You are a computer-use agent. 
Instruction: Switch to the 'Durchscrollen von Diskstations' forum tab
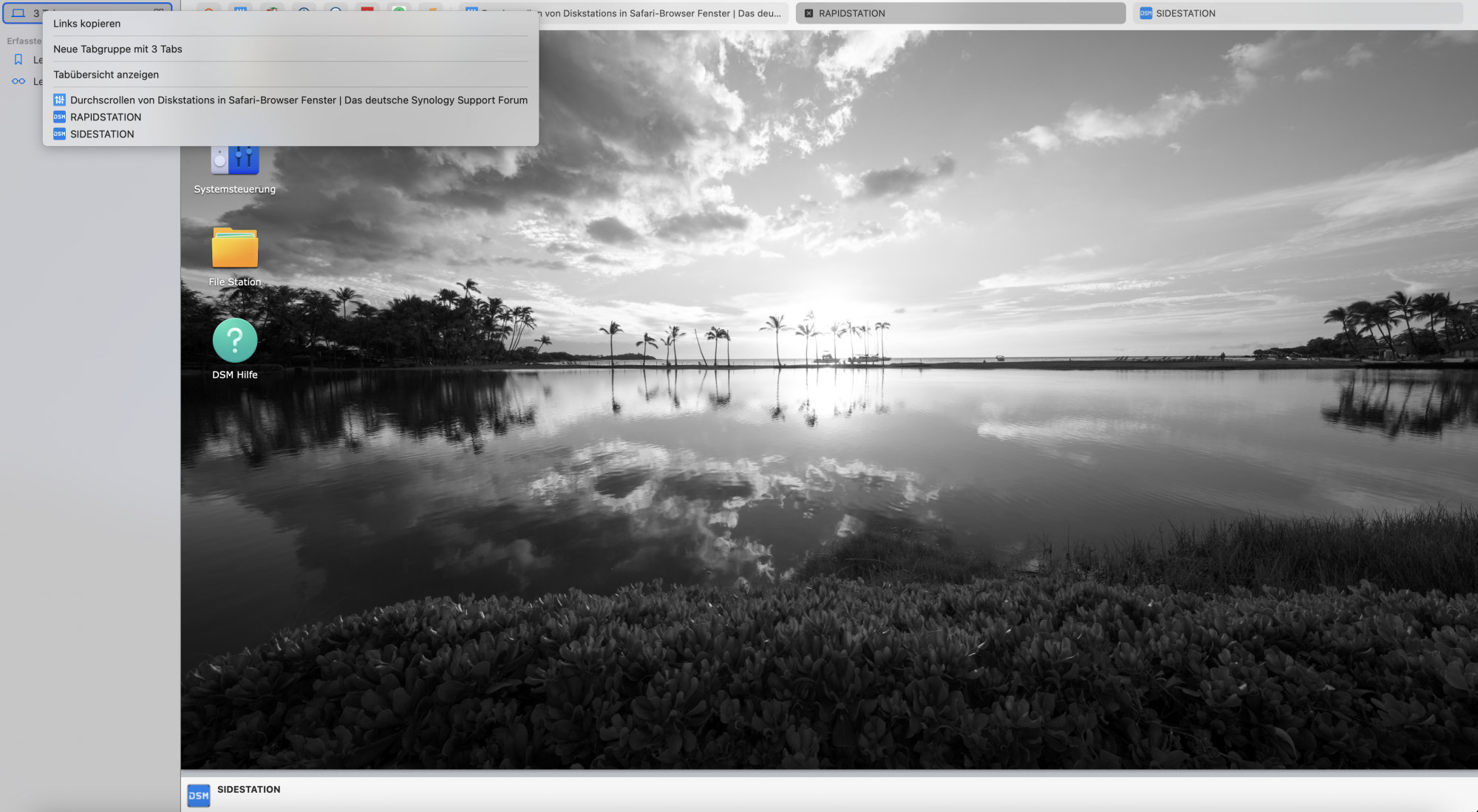[661, 13]
